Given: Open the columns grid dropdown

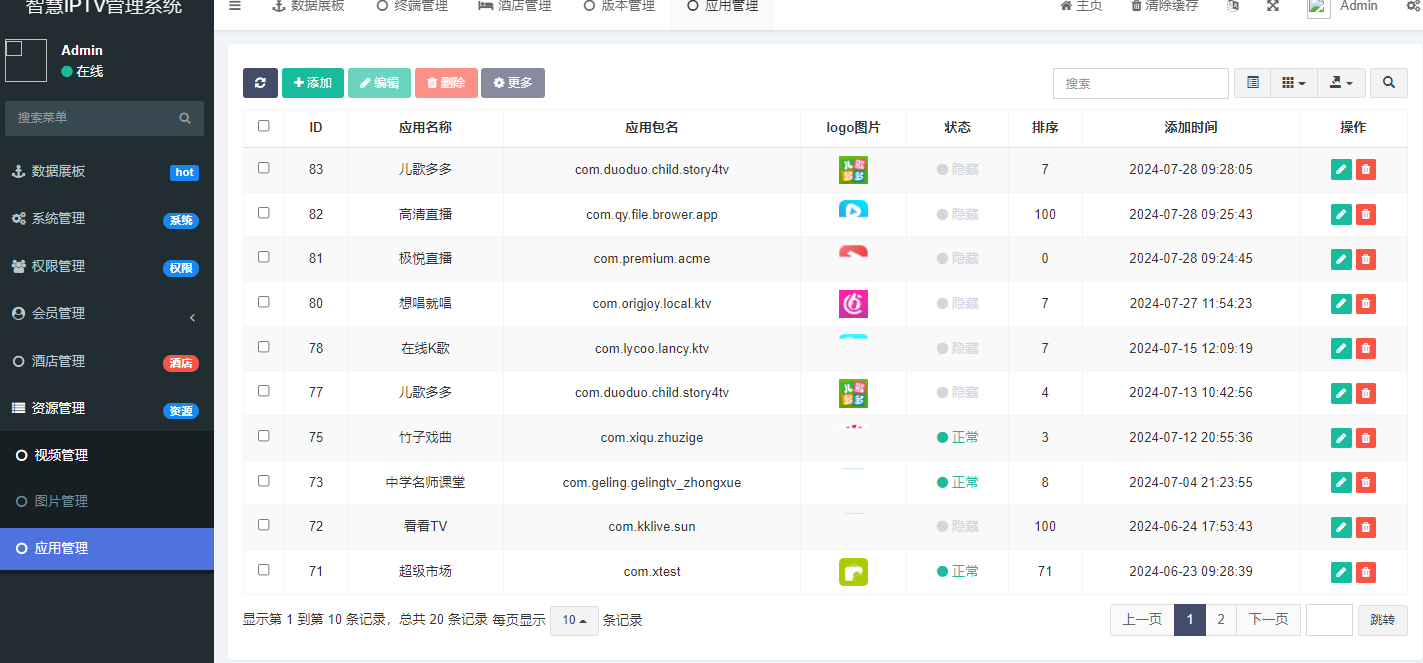Looking at the screenshot, I should point(1293,83).
